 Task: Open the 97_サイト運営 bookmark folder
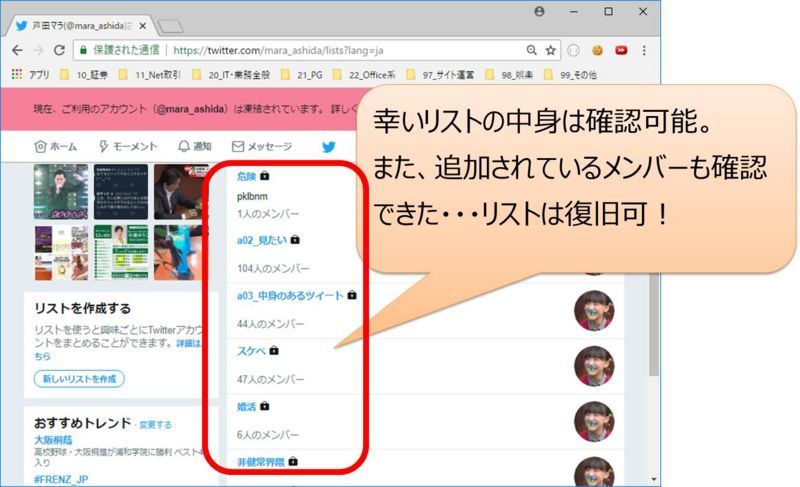click(440, 74)
